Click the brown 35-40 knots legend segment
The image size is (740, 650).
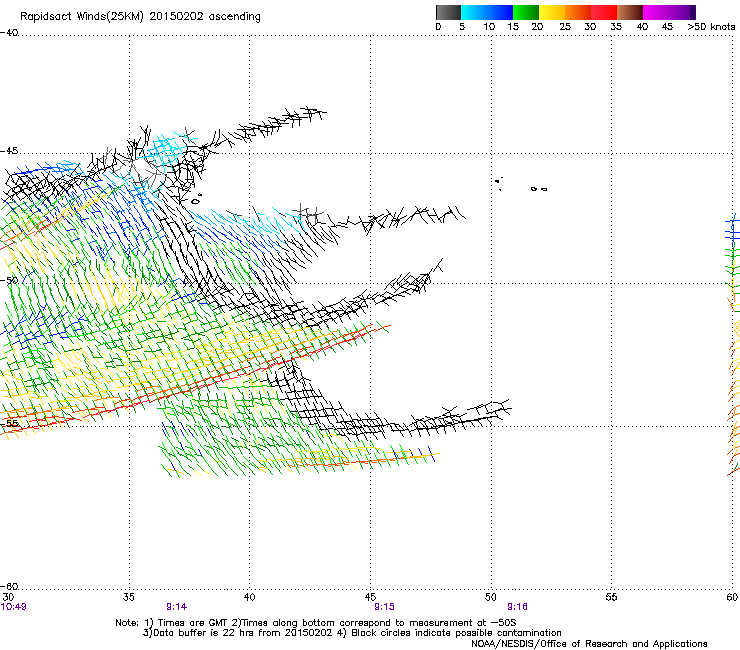point(630,12)
